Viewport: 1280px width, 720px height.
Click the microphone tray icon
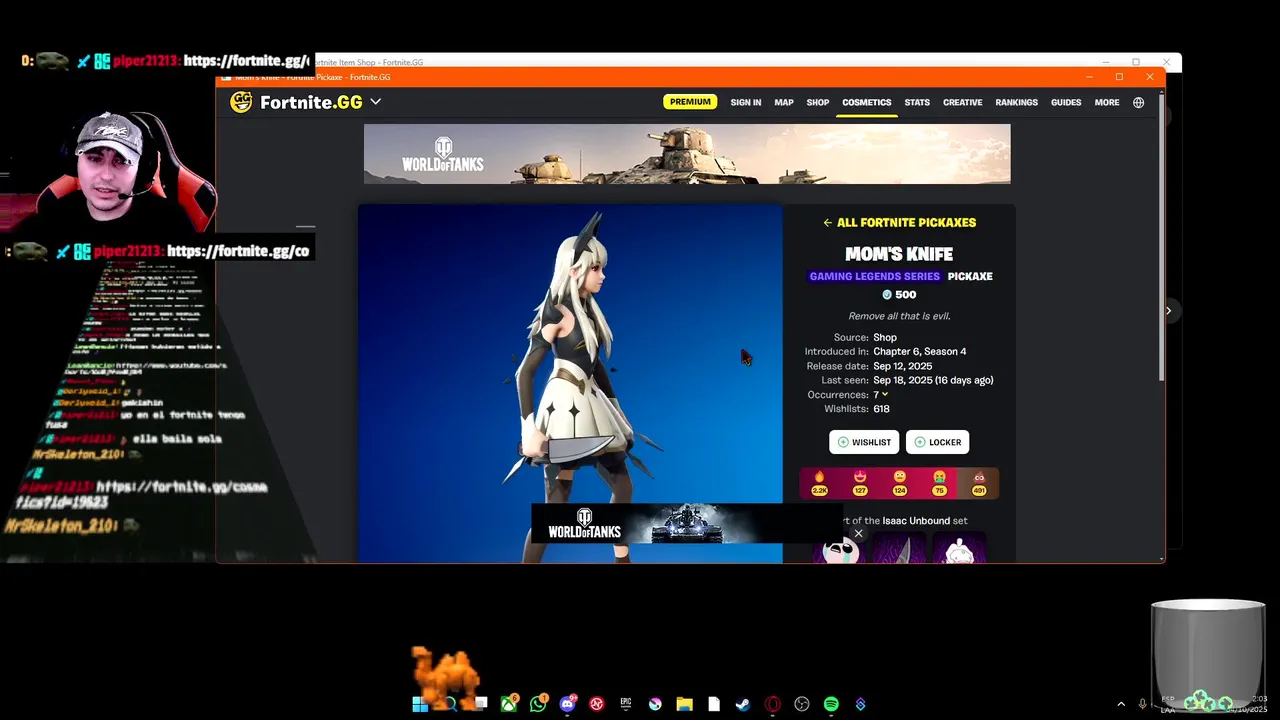1142,704
